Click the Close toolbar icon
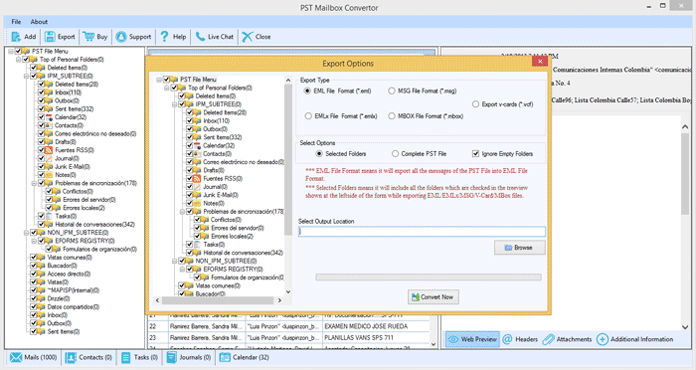Viewport: 696px width, 370px height. coord(247,37)
